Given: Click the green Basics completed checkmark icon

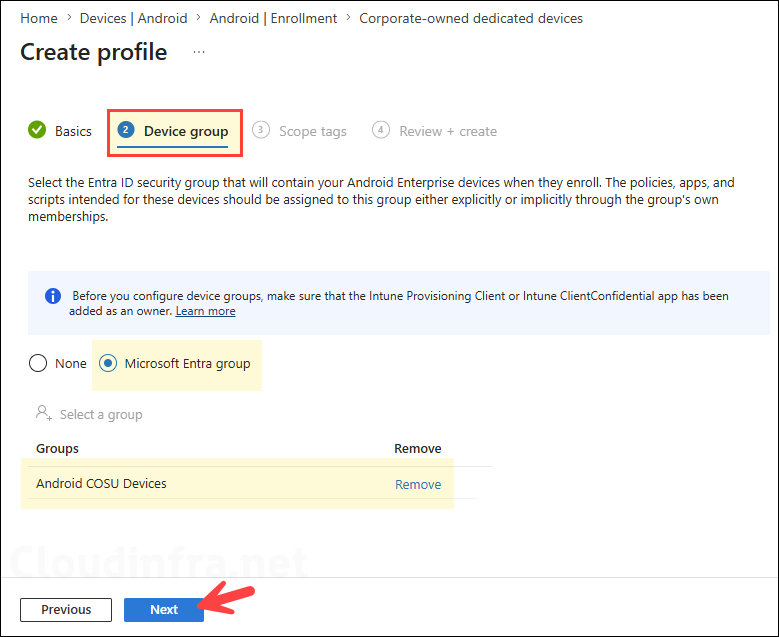Looking at the screenshot, I should 37,130.
